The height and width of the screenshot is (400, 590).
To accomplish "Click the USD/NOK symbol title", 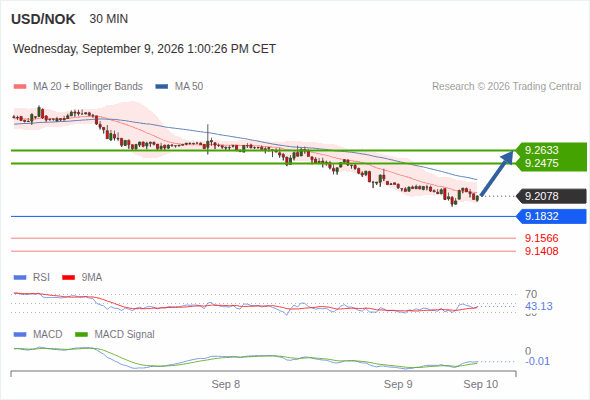I will 43,19.
